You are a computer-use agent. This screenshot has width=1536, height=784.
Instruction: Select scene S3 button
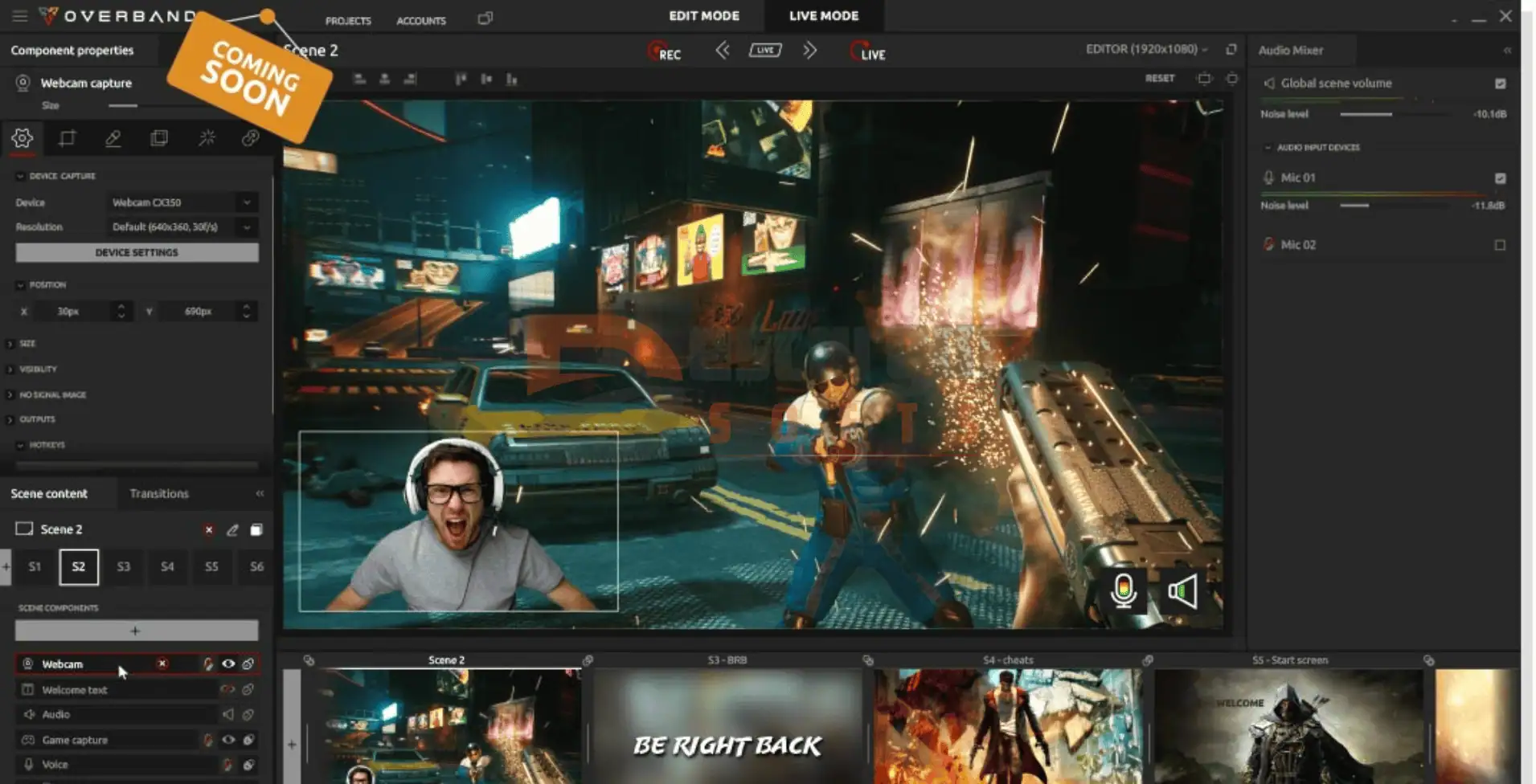pyautogui.click(x=123, y=566)
